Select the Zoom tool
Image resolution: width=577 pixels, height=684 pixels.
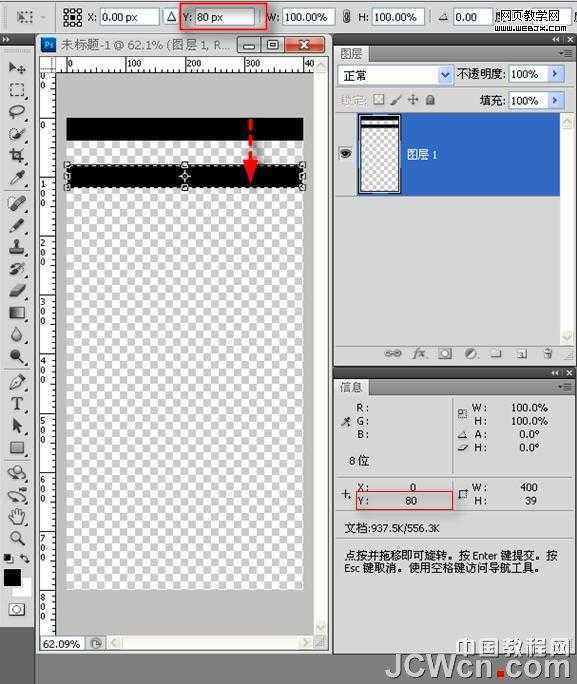(17, 539)
